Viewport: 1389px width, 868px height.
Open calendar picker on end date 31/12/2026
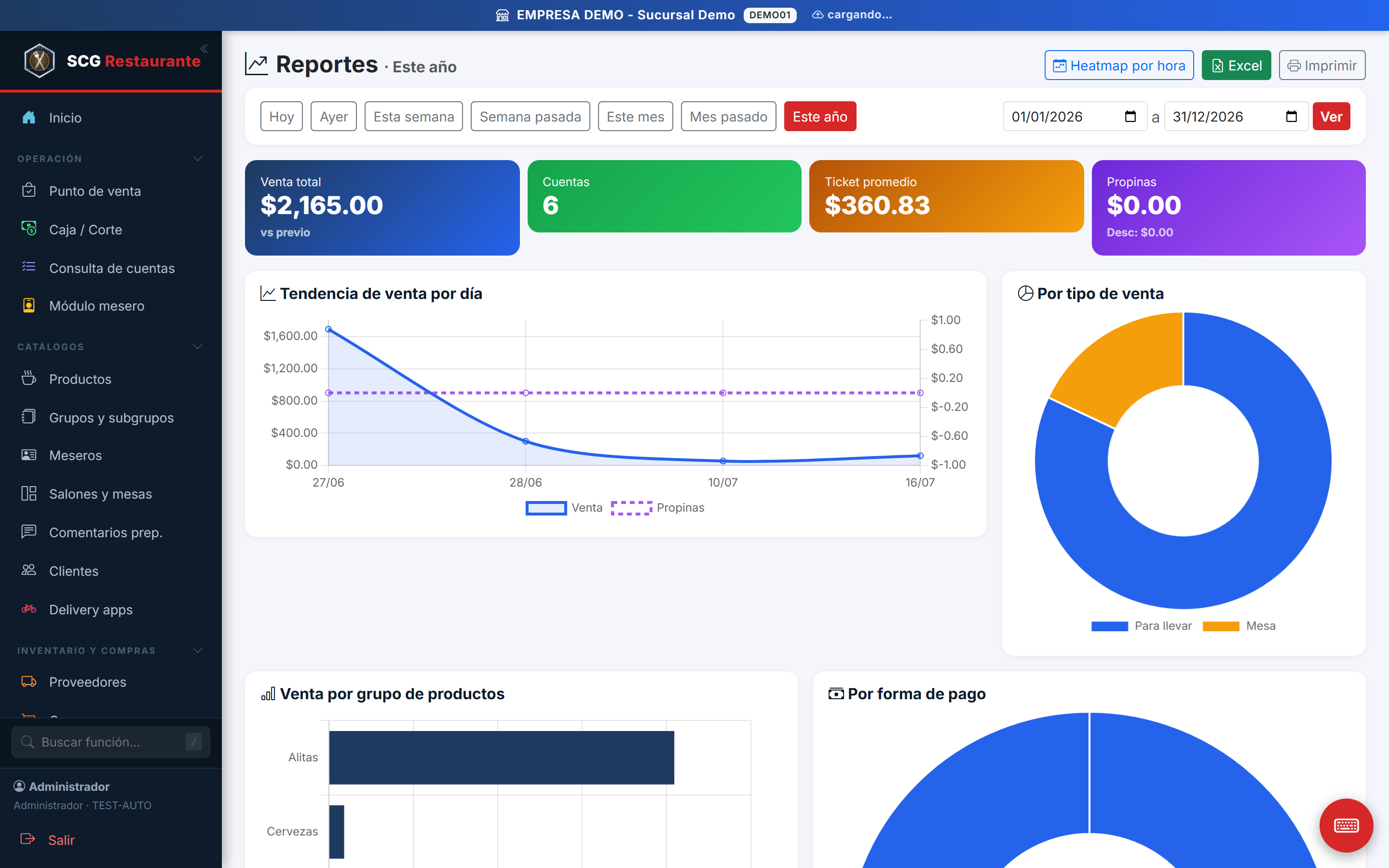click(1292, 117)
